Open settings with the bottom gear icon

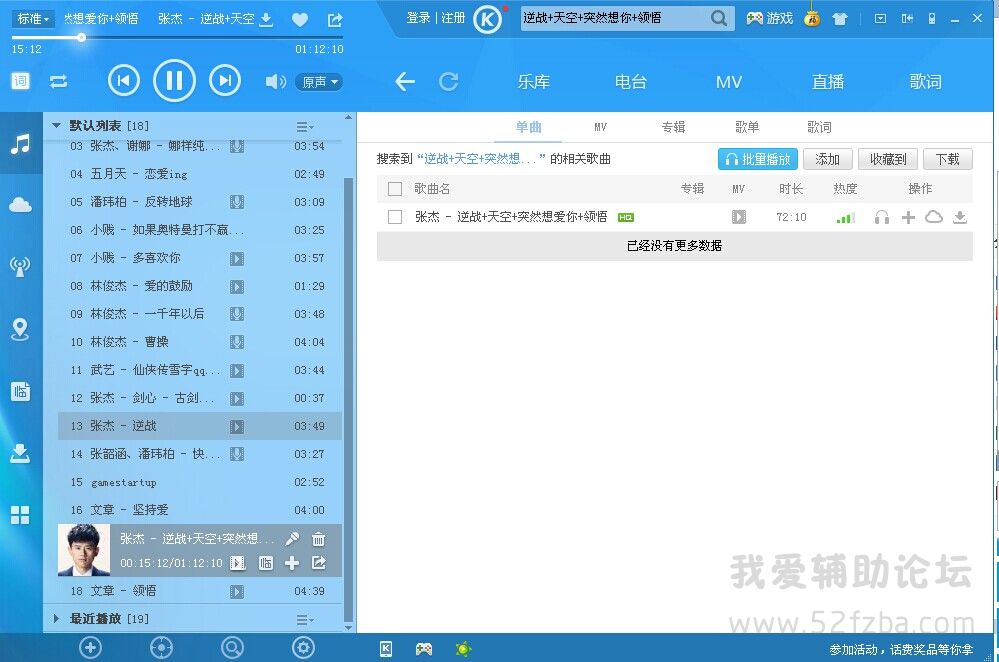(303, 648)
